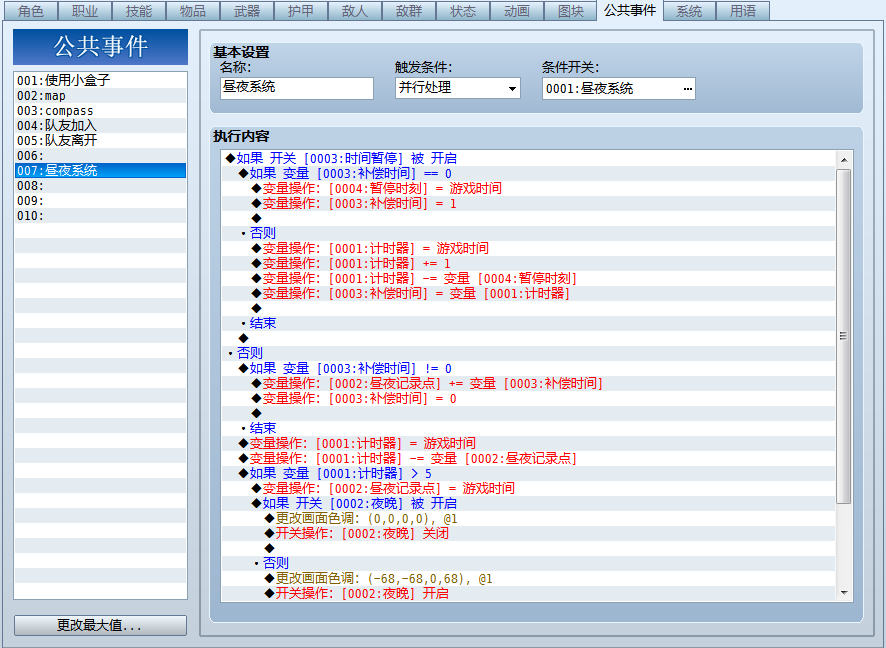Go to the 用语 tab
This screenshot has width=886, height=648.
[742, 11]
